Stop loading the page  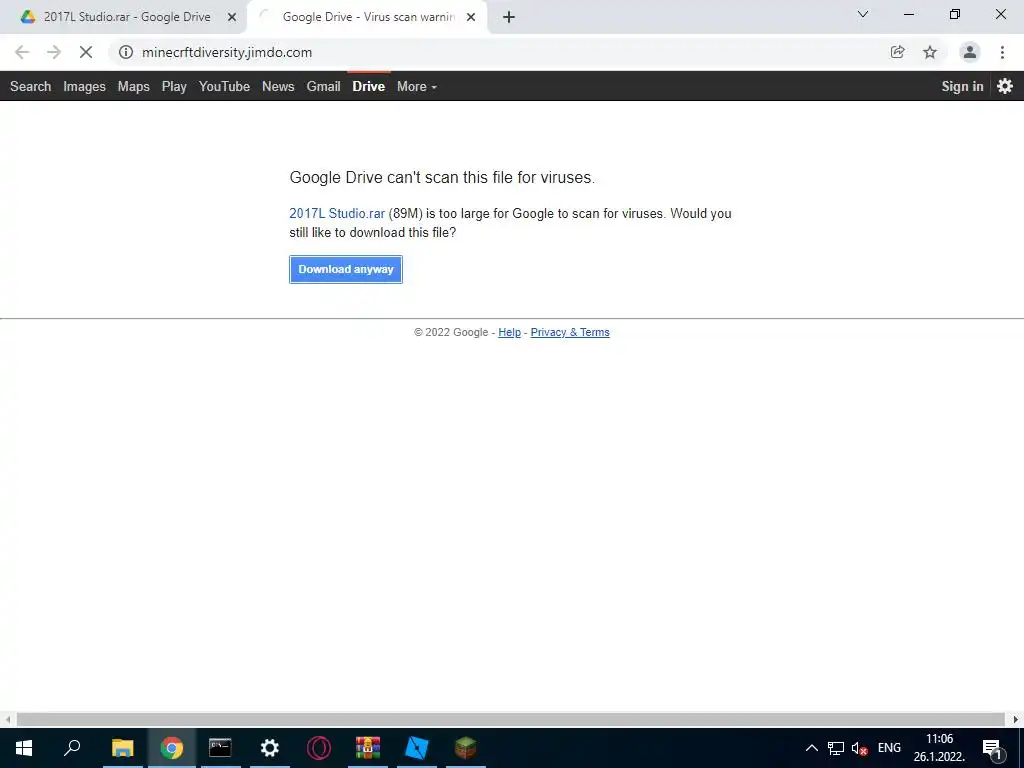(86, 52)
